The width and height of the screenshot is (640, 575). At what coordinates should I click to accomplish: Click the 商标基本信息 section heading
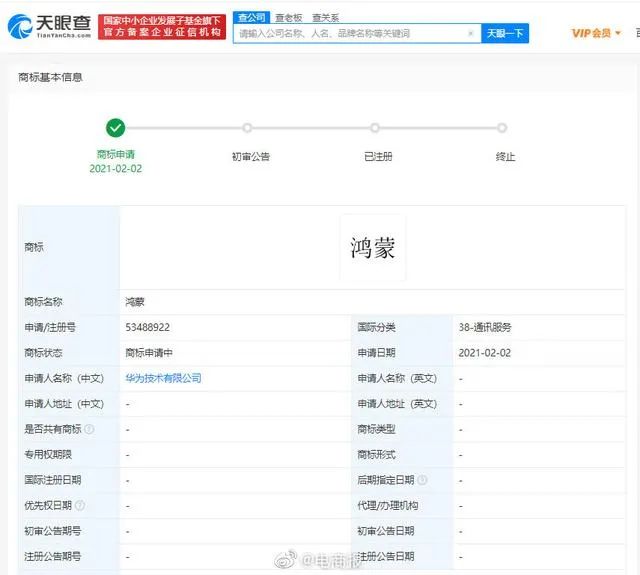50,77
